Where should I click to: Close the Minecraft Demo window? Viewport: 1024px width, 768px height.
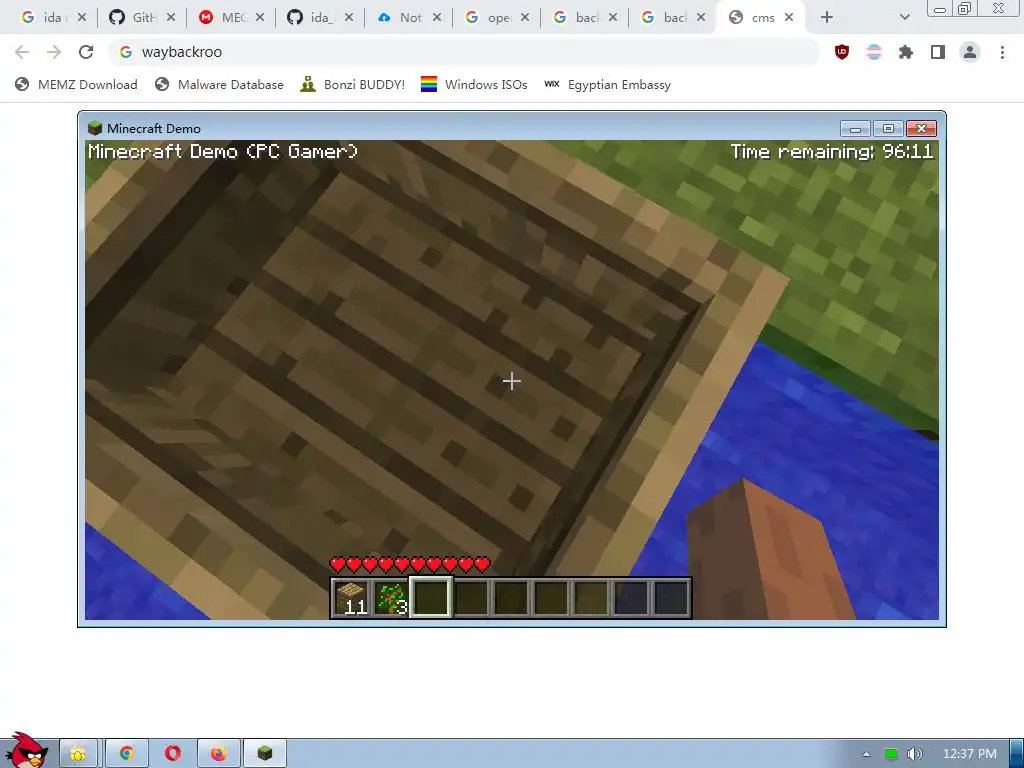(x=921, y=129)
